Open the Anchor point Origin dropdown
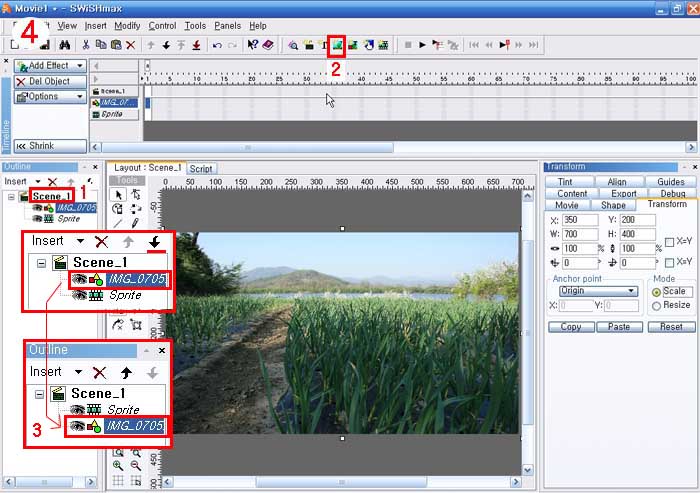The width and height of the screenshot is (700, 493). tap(598, 291)
